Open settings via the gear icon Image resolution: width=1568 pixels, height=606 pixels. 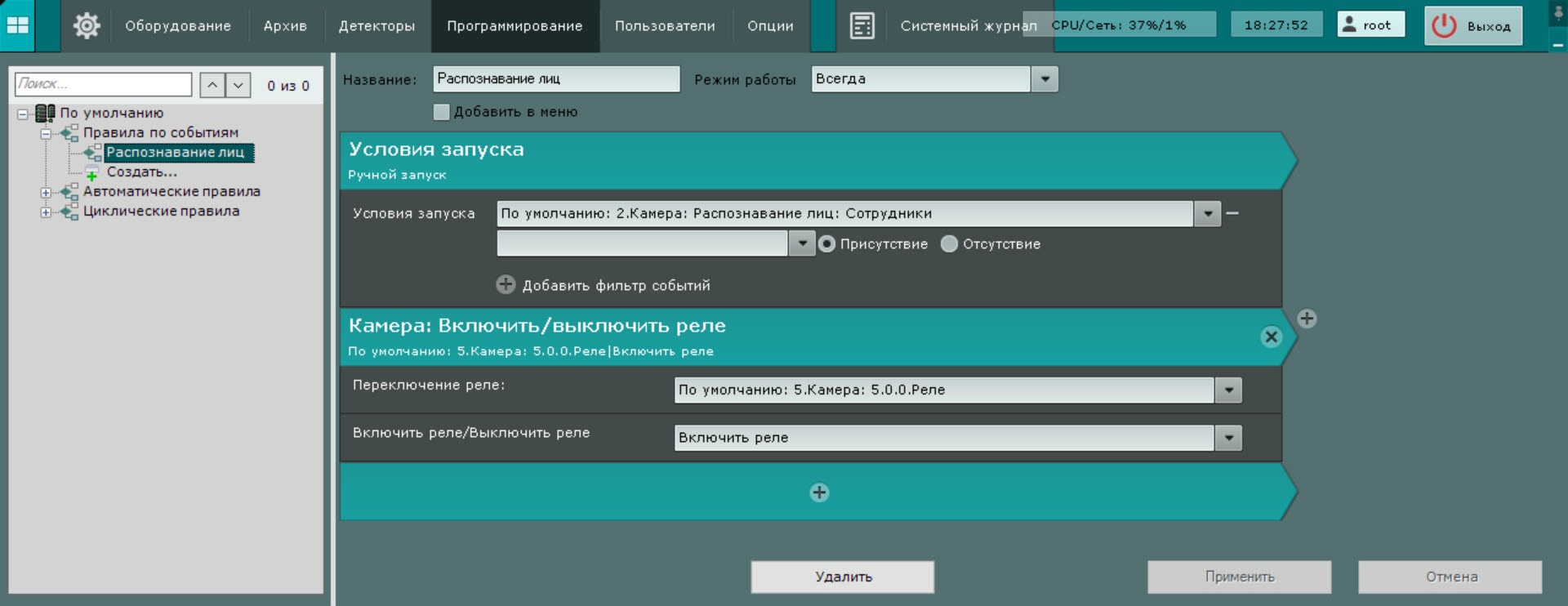[87, 25]
